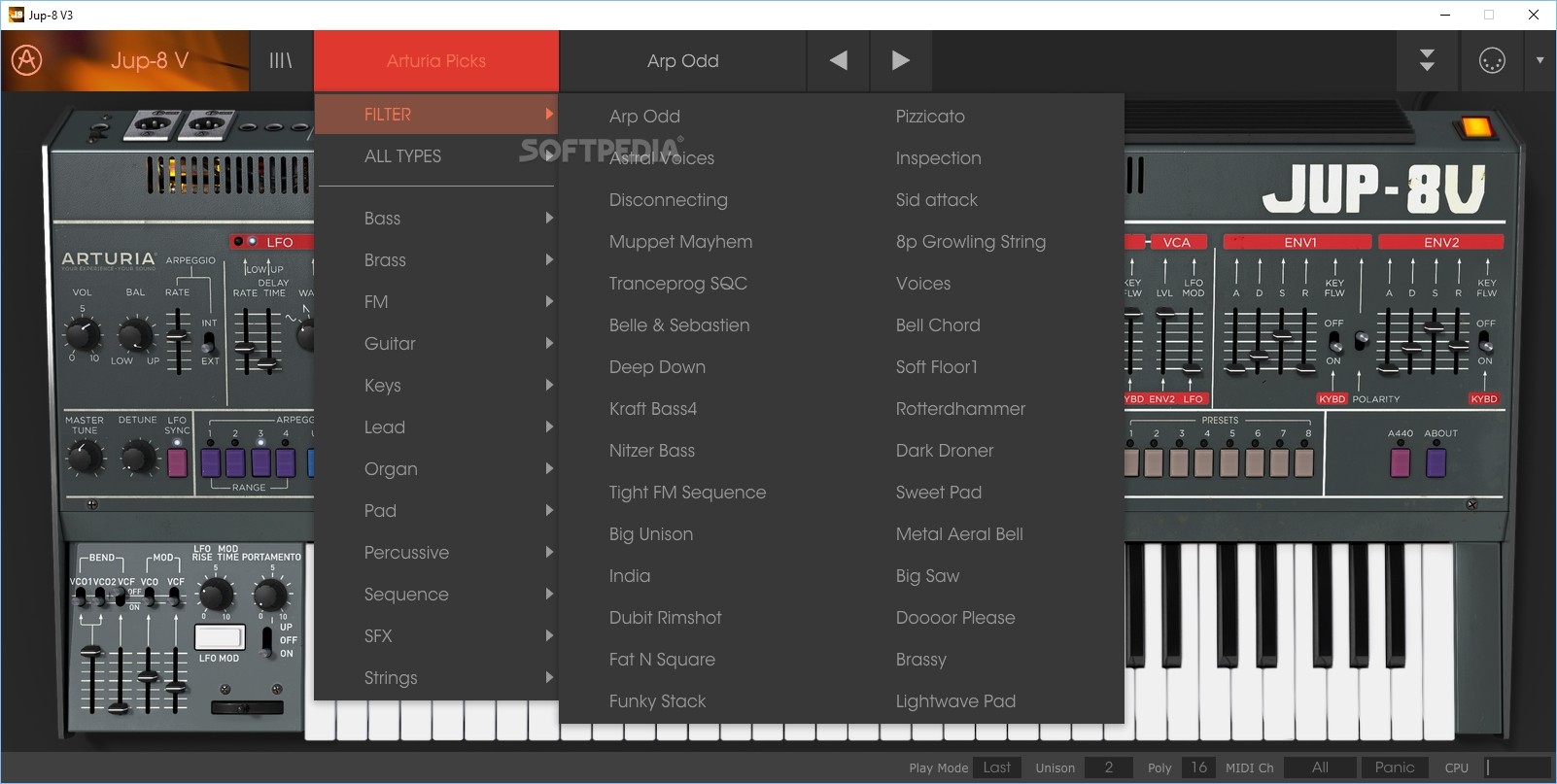Expand the FM category

[436, 301]
